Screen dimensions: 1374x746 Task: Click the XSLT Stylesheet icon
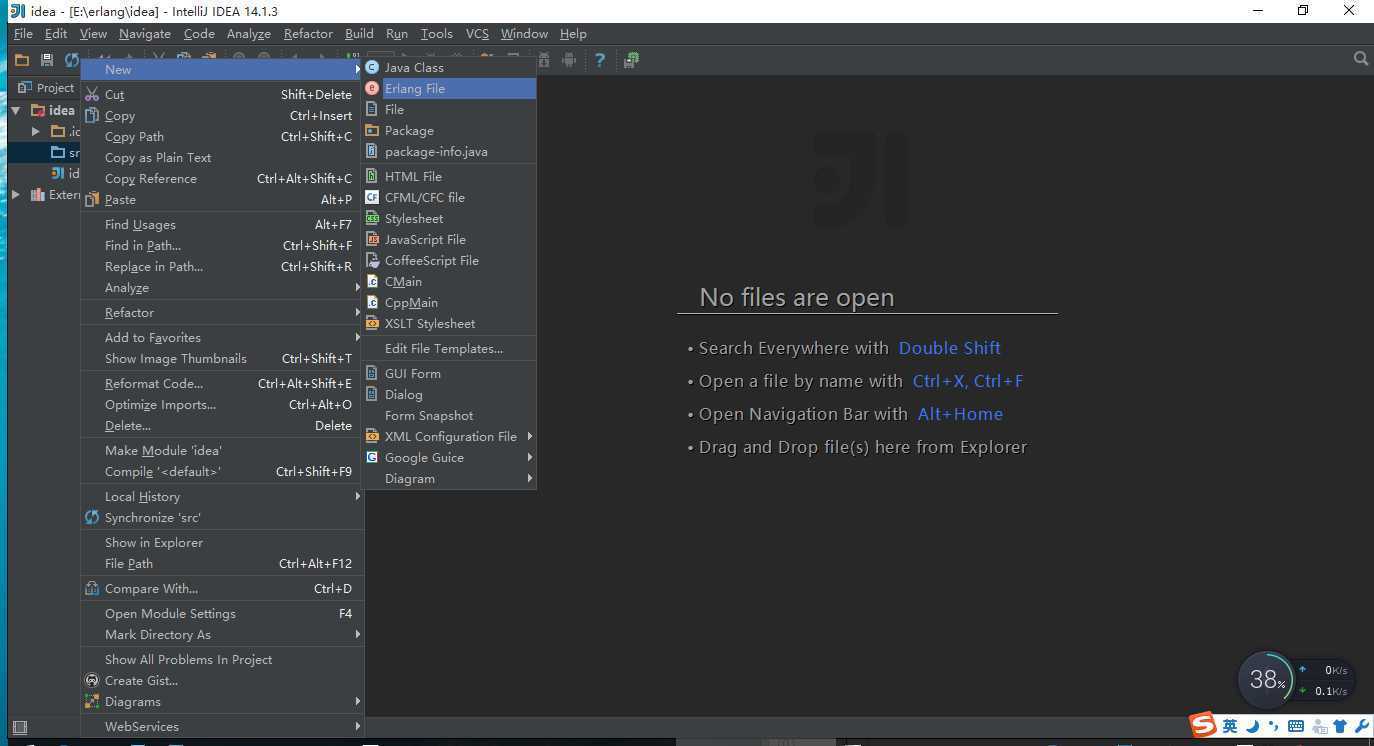point(372,323)
